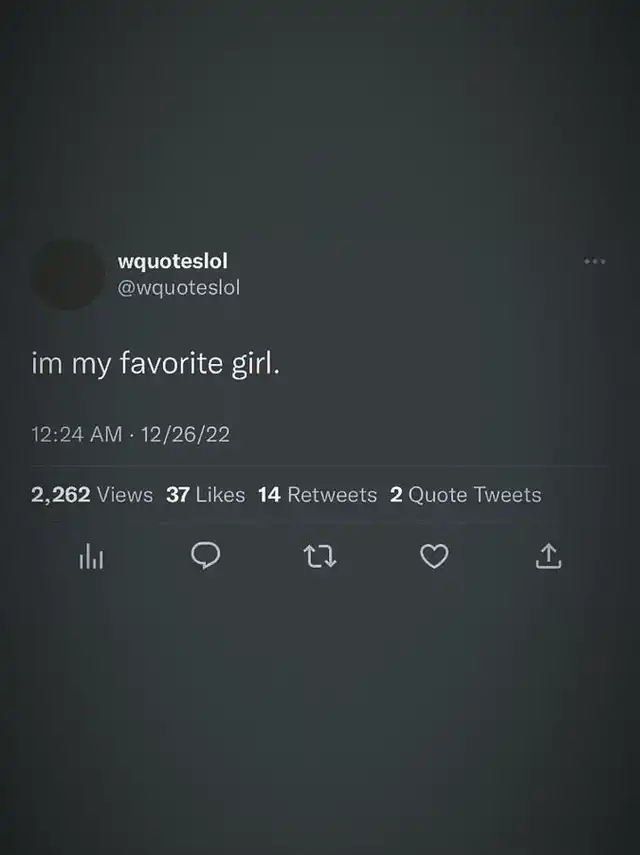Click the 2,262 view count number
640x855 pixels.
61,495
